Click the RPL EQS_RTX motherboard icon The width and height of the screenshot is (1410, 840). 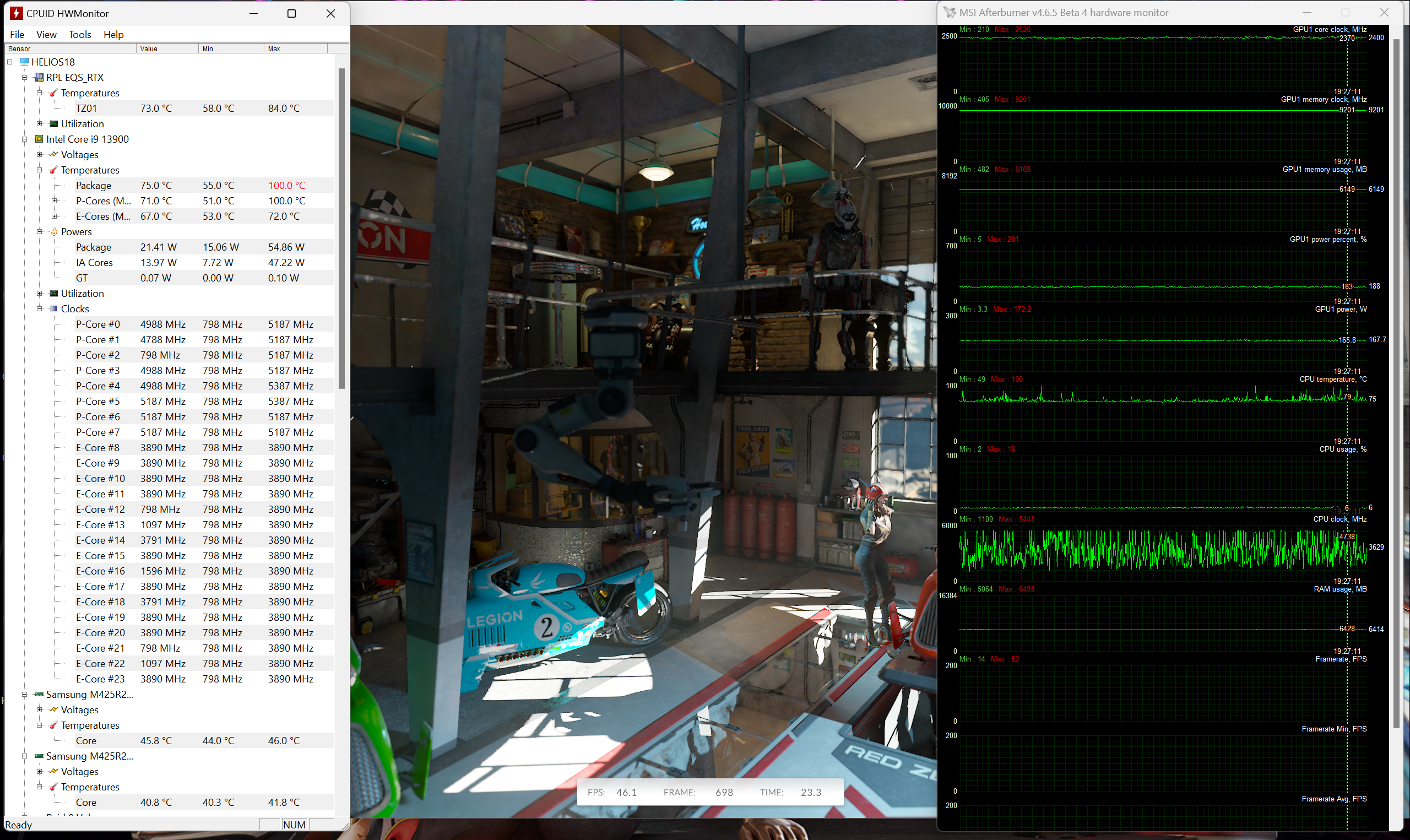pos(39,77)
